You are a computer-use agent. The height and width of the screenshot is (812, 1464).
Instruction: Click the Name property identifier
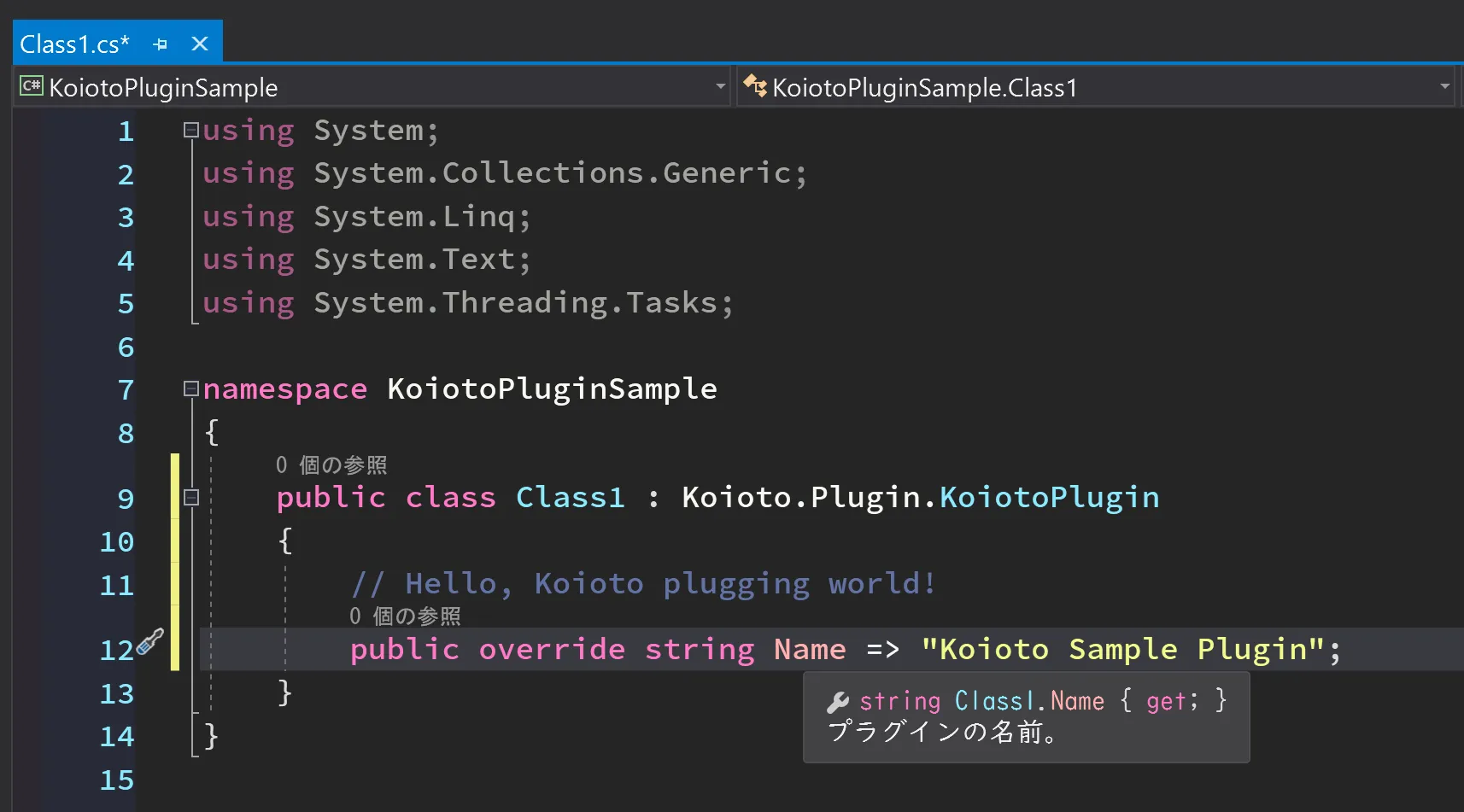809,650
